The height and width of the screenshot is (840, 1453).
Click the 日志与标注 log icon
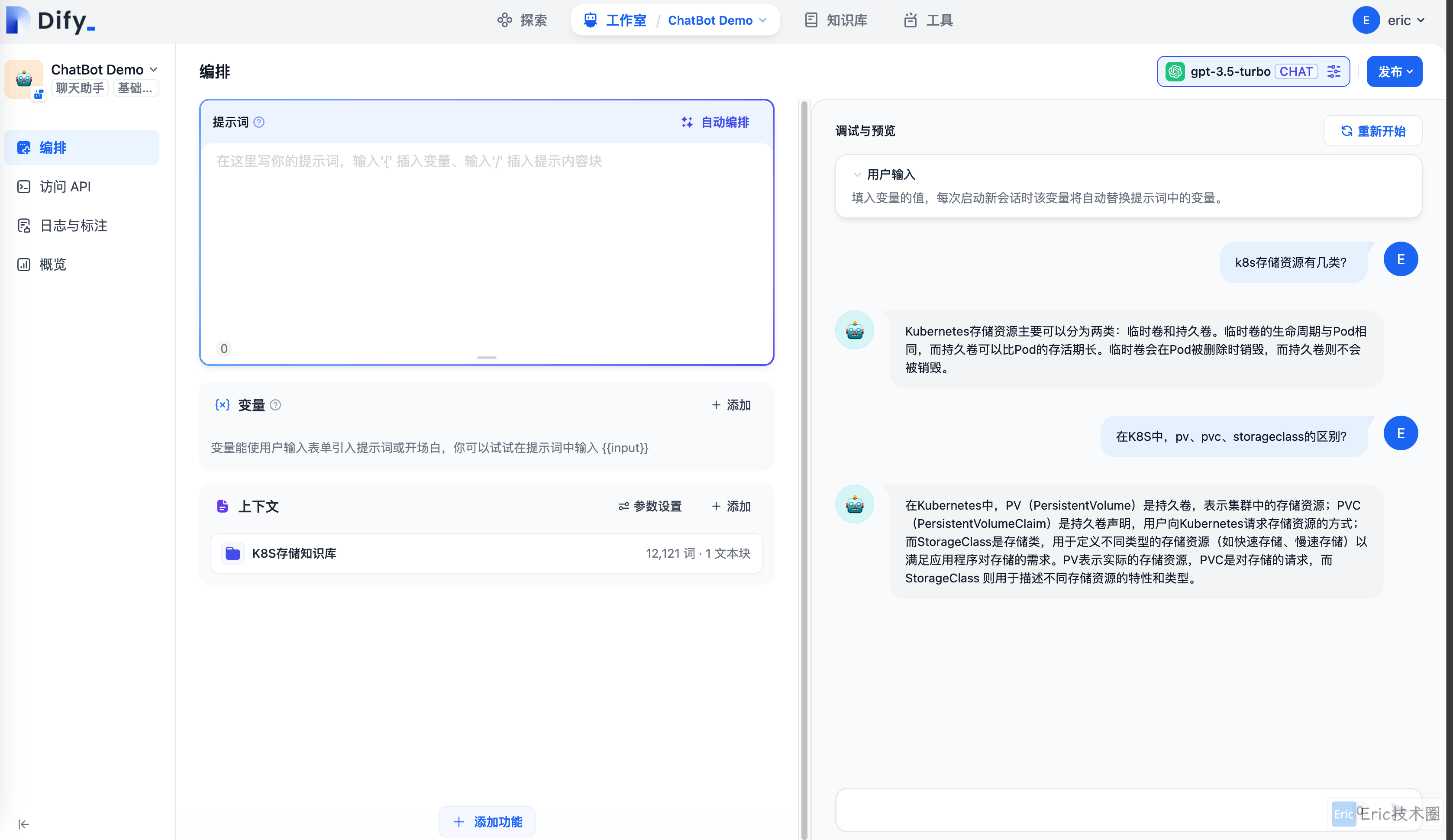[24, 226]
